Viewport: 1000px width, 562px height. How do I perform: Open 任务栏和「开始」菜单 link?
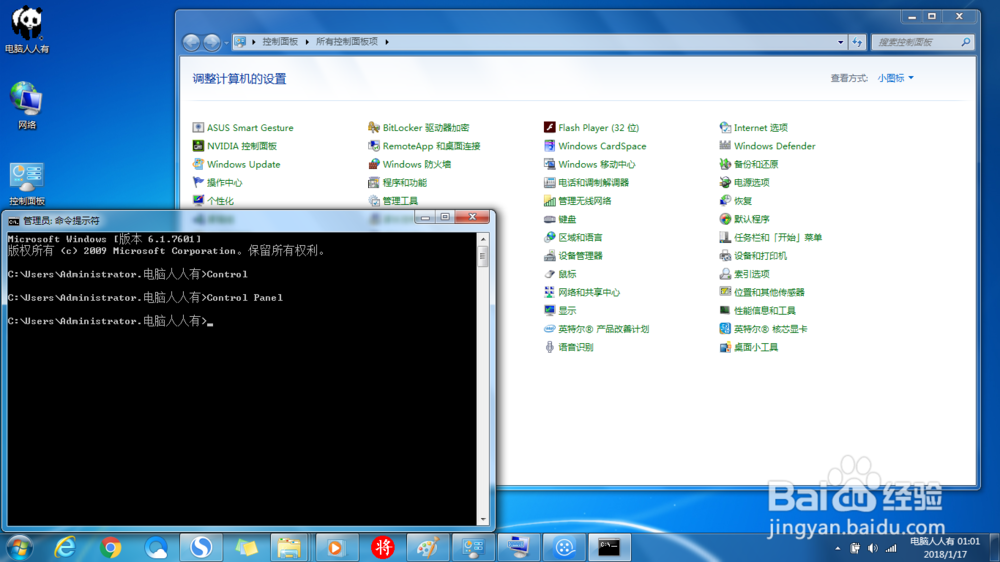click(771, 237)
